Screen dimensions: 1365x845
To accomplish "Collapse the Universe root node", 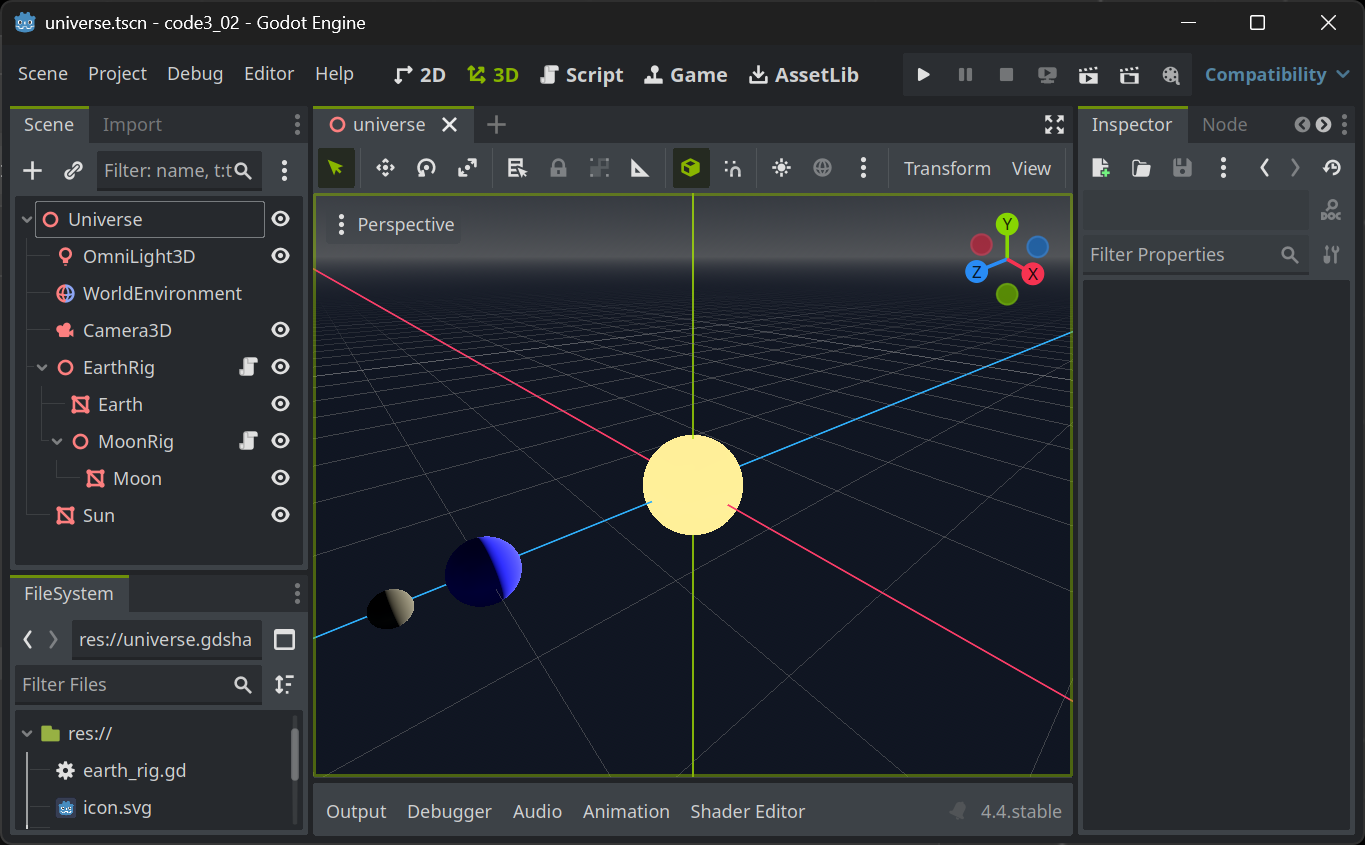I will pos(27,220).
